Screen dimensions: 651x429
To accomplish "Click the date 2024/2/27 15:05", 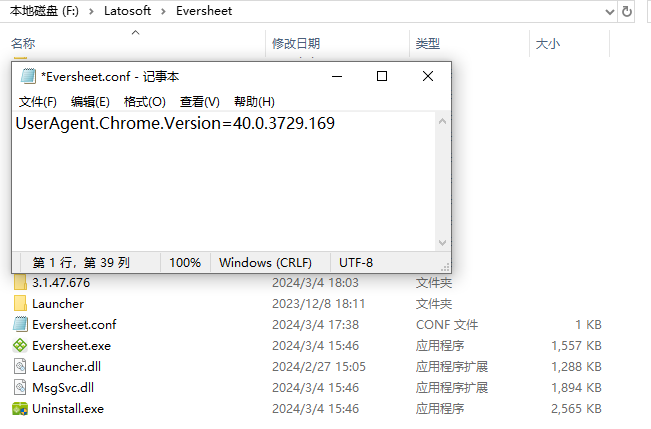I will point(319,367).
